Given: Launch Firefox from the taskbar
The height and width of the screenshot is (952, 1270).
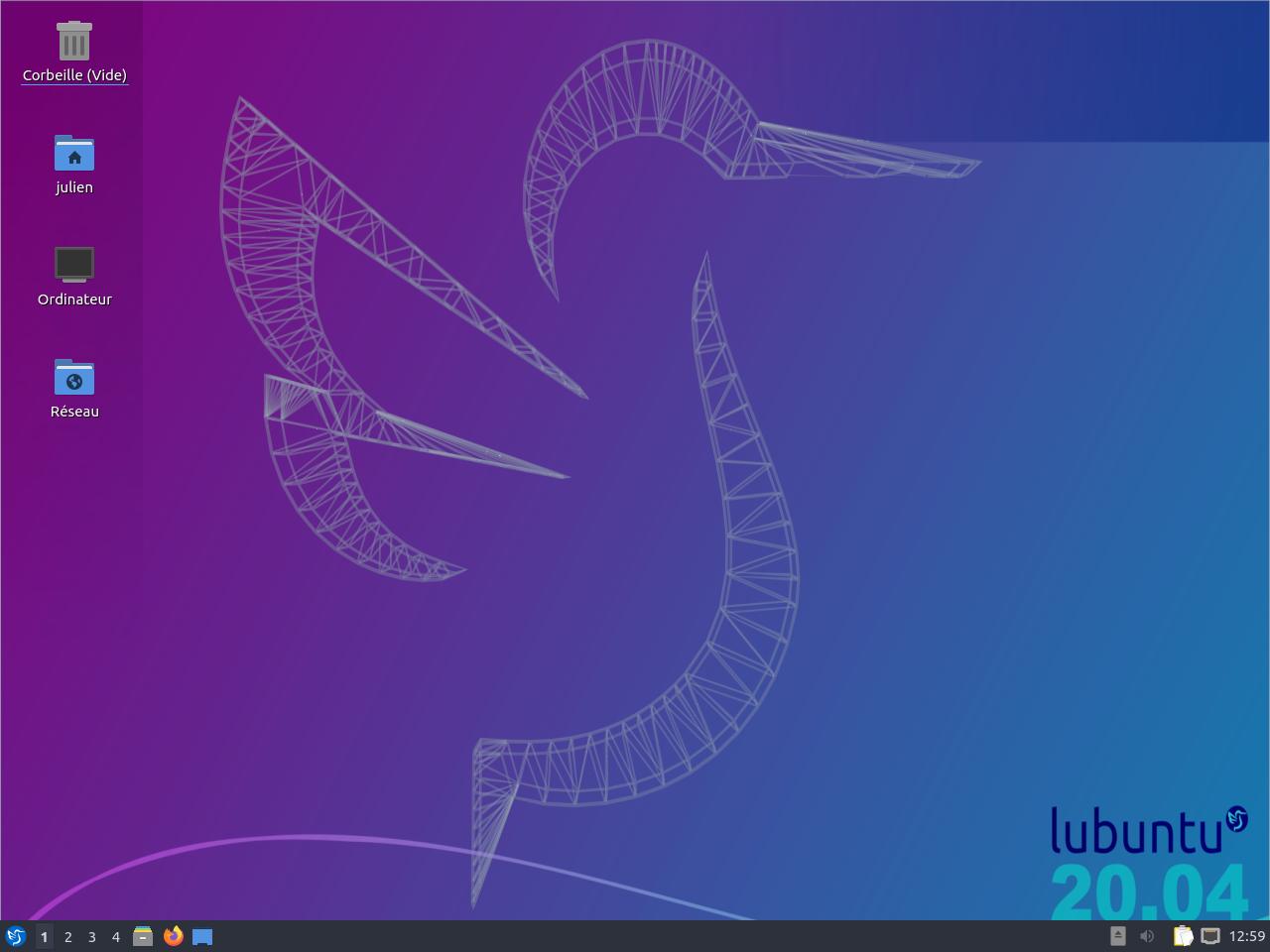Looking at the screenshot, I should 173,936.
